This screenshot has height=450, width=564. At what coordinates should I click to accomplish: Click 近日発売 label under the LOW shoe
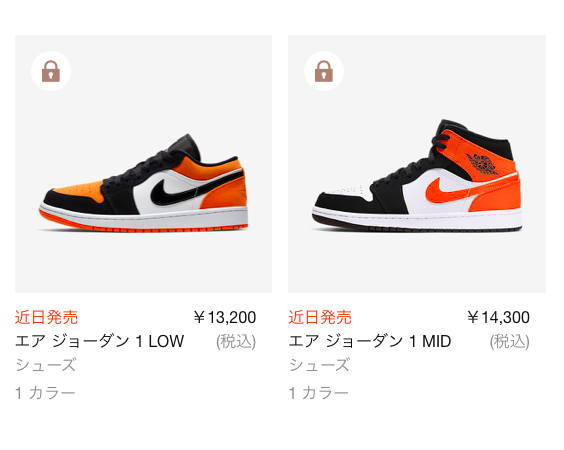point(46,317)
